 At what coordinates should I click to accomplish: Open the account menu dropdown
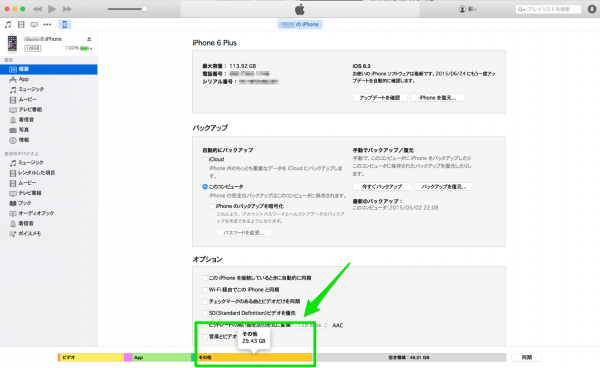[x=467, y=9]
